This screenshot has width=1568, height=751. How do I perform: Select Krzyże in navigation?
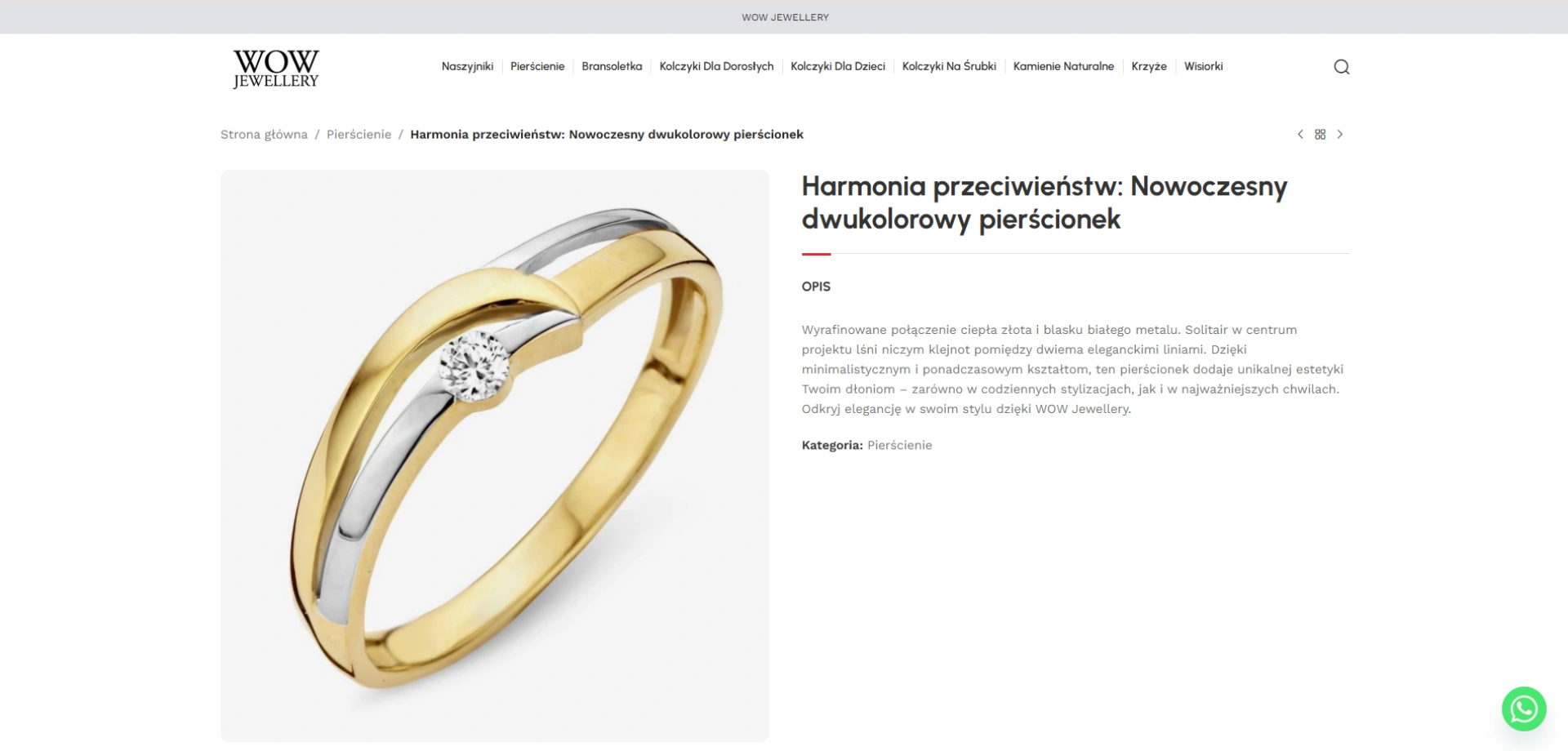click(1149, 67)
